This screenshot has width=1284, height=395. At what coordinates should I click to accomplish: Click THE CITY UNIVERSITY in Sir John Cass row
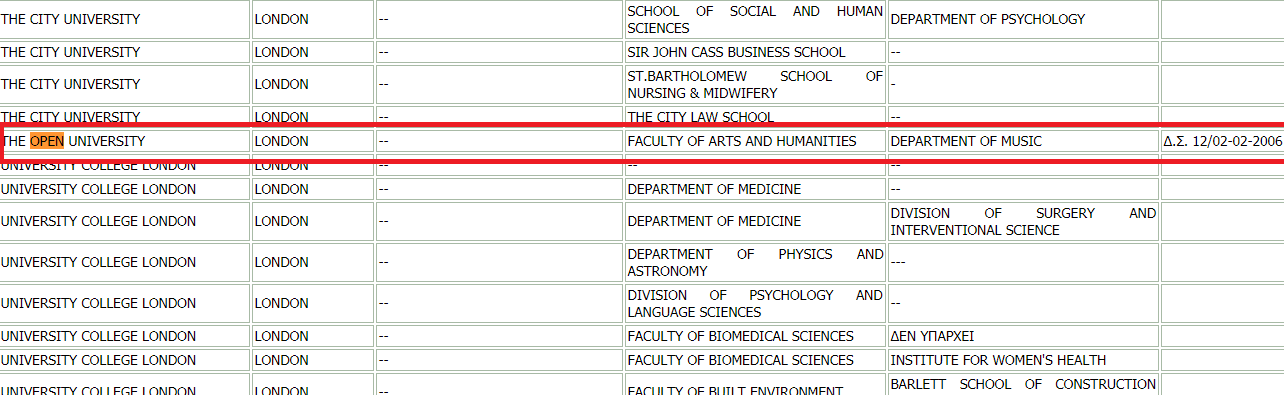[124, 52]
